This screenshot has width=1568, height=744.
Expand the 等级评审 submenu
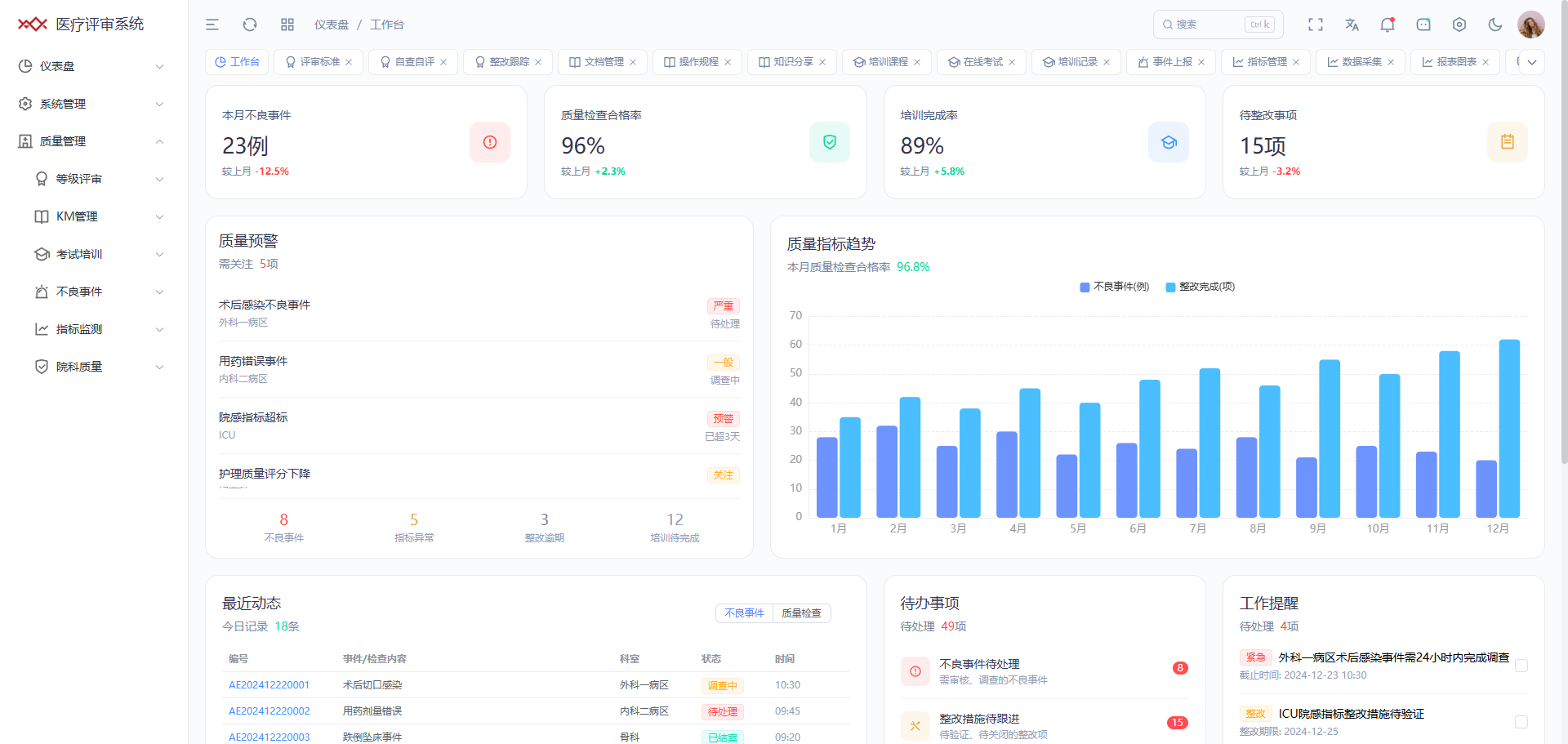[x=94, y=179]
